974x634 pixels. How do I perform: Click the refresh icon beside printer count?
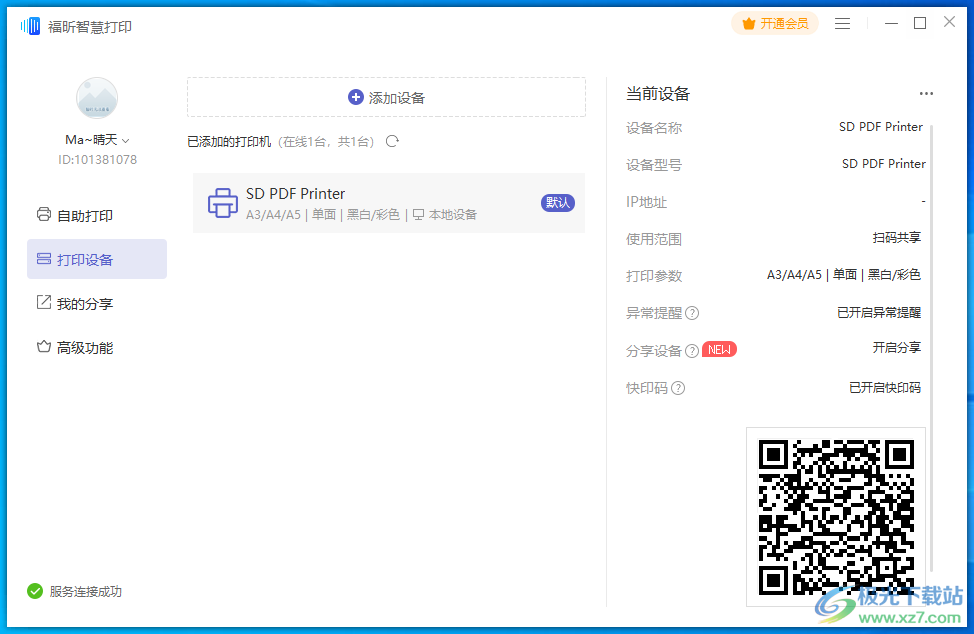[x=392, y=142]
